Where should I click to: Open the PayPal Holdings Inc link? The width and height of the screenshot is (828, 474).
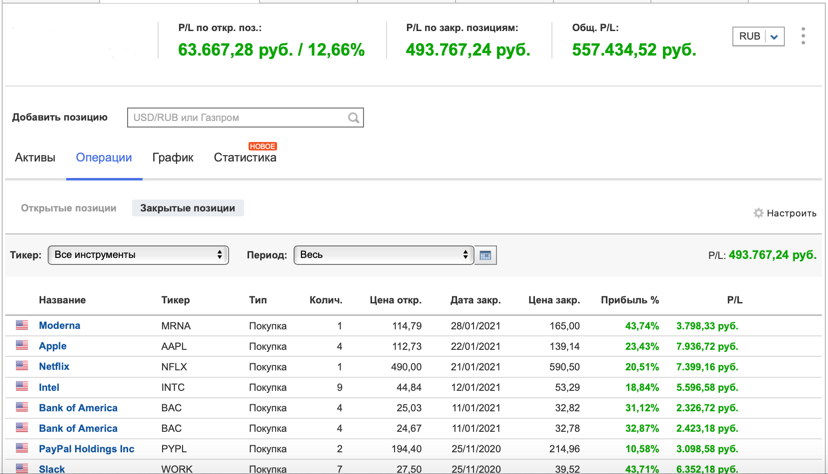87,449
